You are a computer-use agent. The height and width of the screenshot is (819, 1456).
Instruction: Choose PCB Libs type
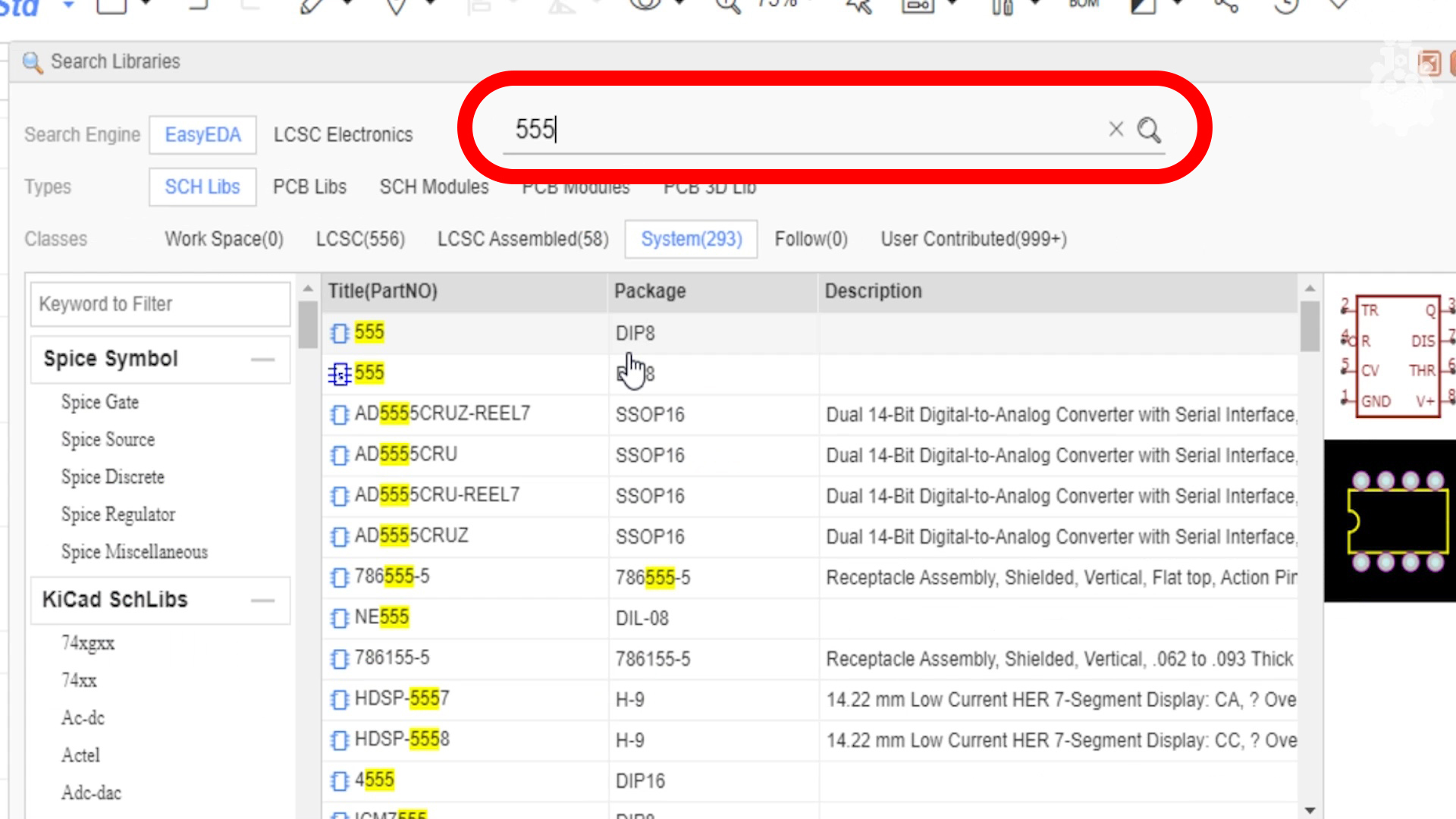pyautogui.click(x=309, y=187)
